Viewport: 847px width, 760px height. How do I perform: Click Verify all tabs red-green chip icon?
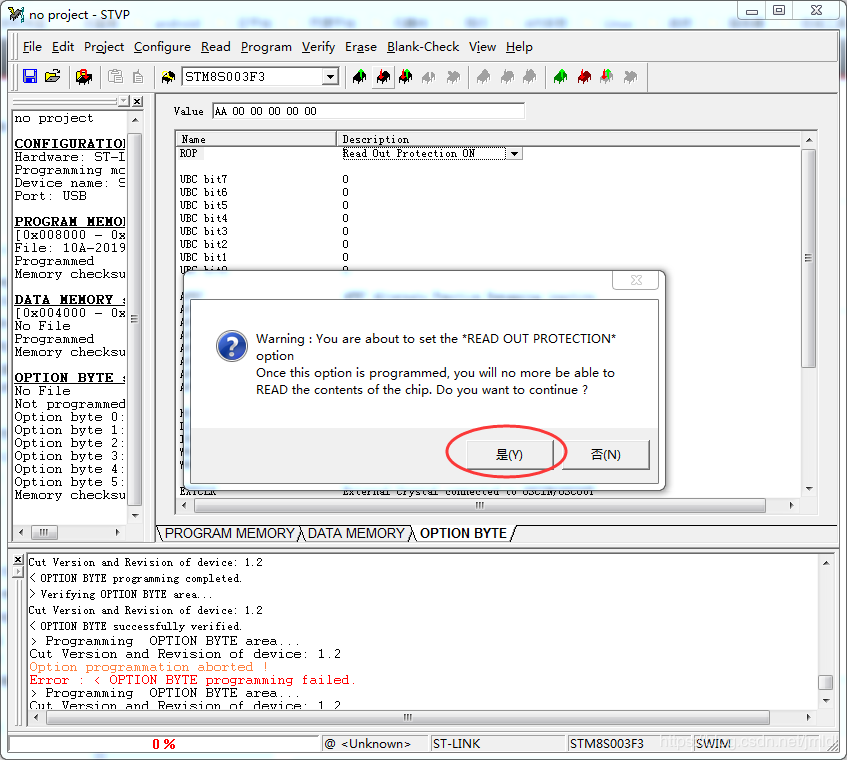[607, 77]
